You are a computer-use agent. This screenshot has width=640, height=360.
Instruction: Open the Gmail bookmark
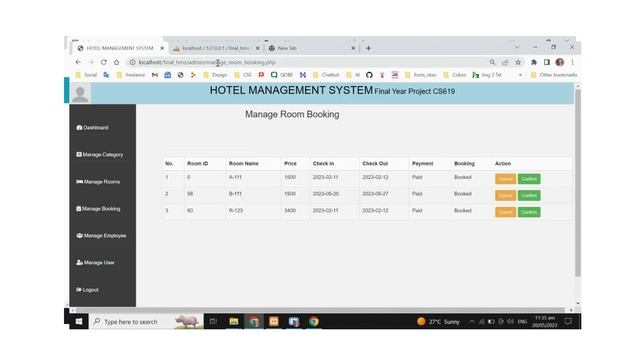coord(155,75)
